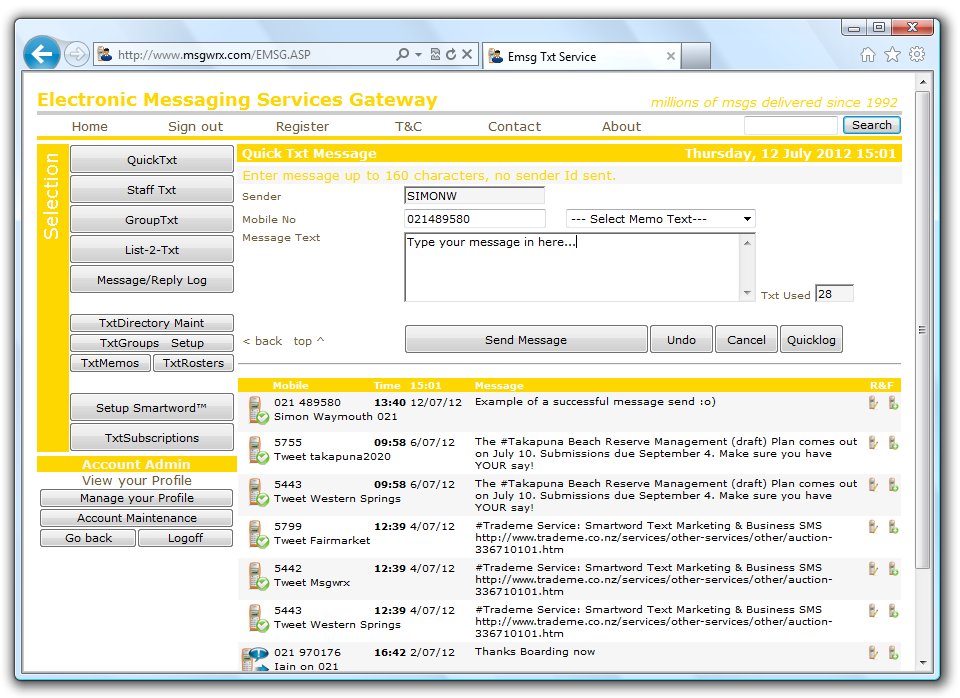Open the browser settings gear icon
960x698 pixels.
(x=919, y=57)
